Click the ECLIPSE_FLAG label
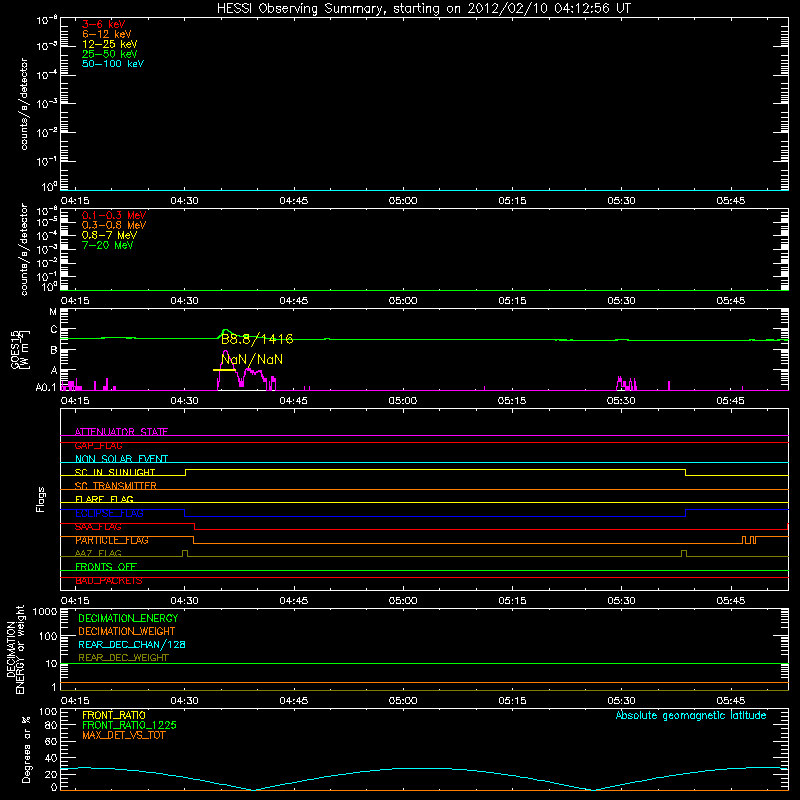The image size is (800, 800). pos(109,513)
